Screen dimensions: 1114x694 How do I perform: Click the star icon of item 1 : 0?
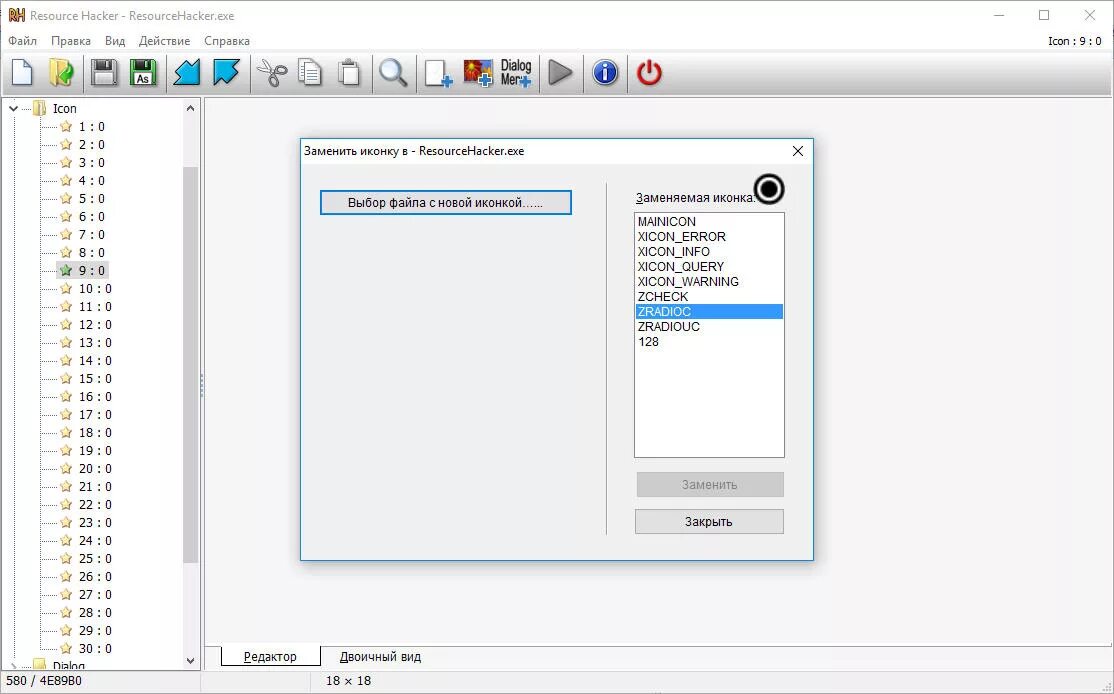pos(66,126)
